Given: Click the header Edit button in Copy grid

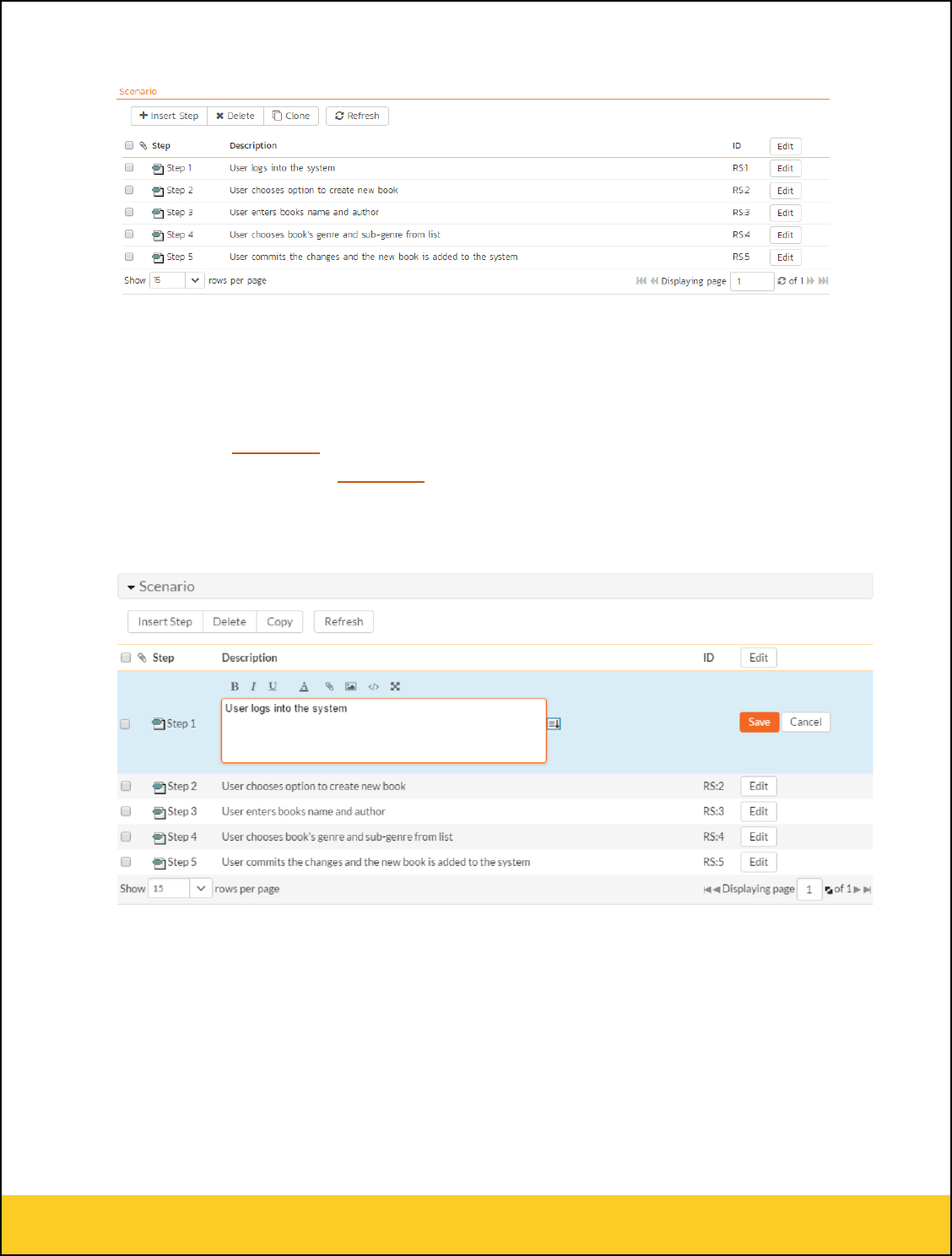Looking at the screenshot, I should [759, 658].
